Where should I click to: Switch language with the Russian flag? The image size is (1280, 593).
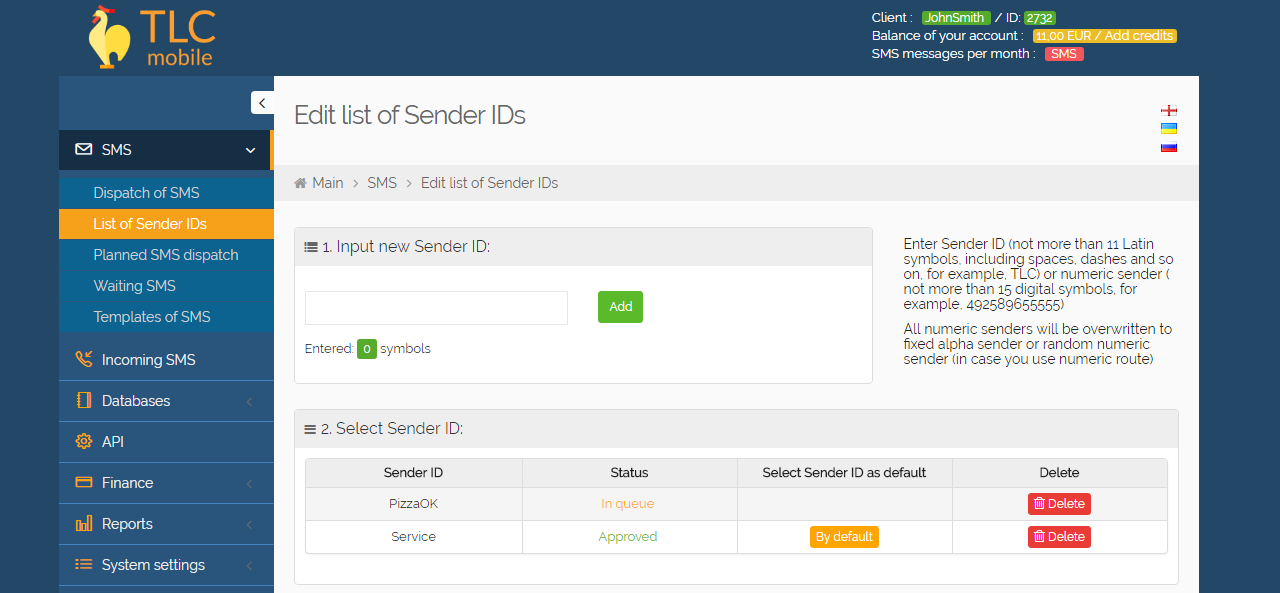tap(1169, 147)
